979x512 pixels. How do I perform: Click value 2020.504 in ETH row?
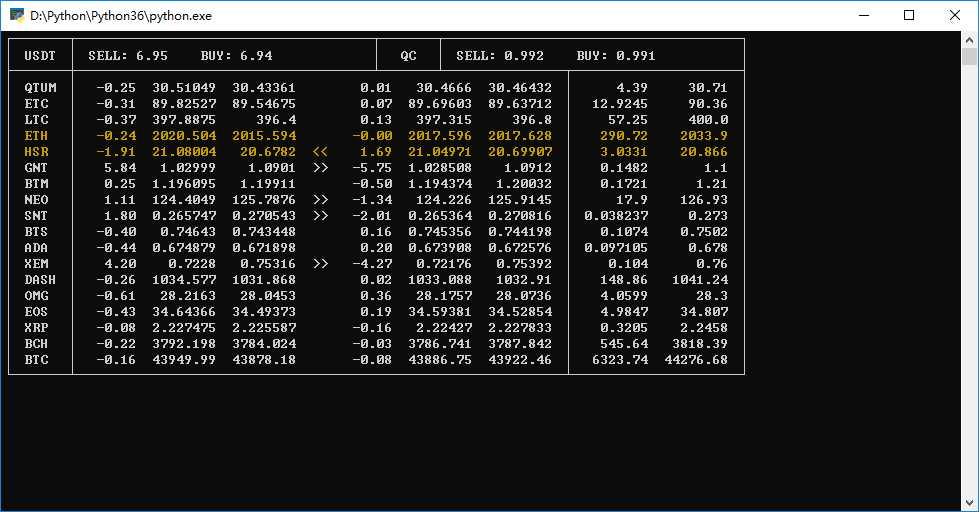pos(184,135)
